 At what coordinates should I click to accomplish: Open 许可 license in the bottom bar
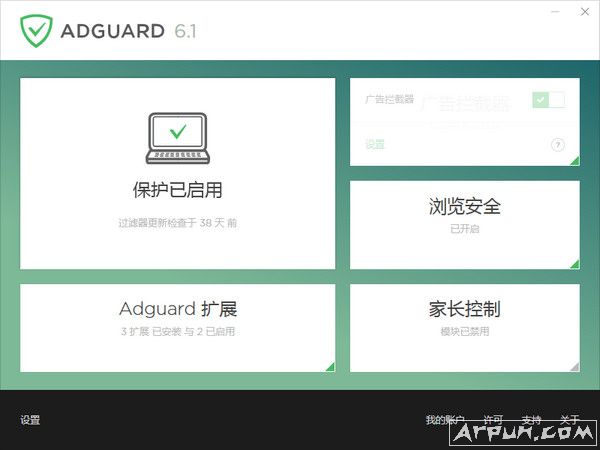click(493, 420)
